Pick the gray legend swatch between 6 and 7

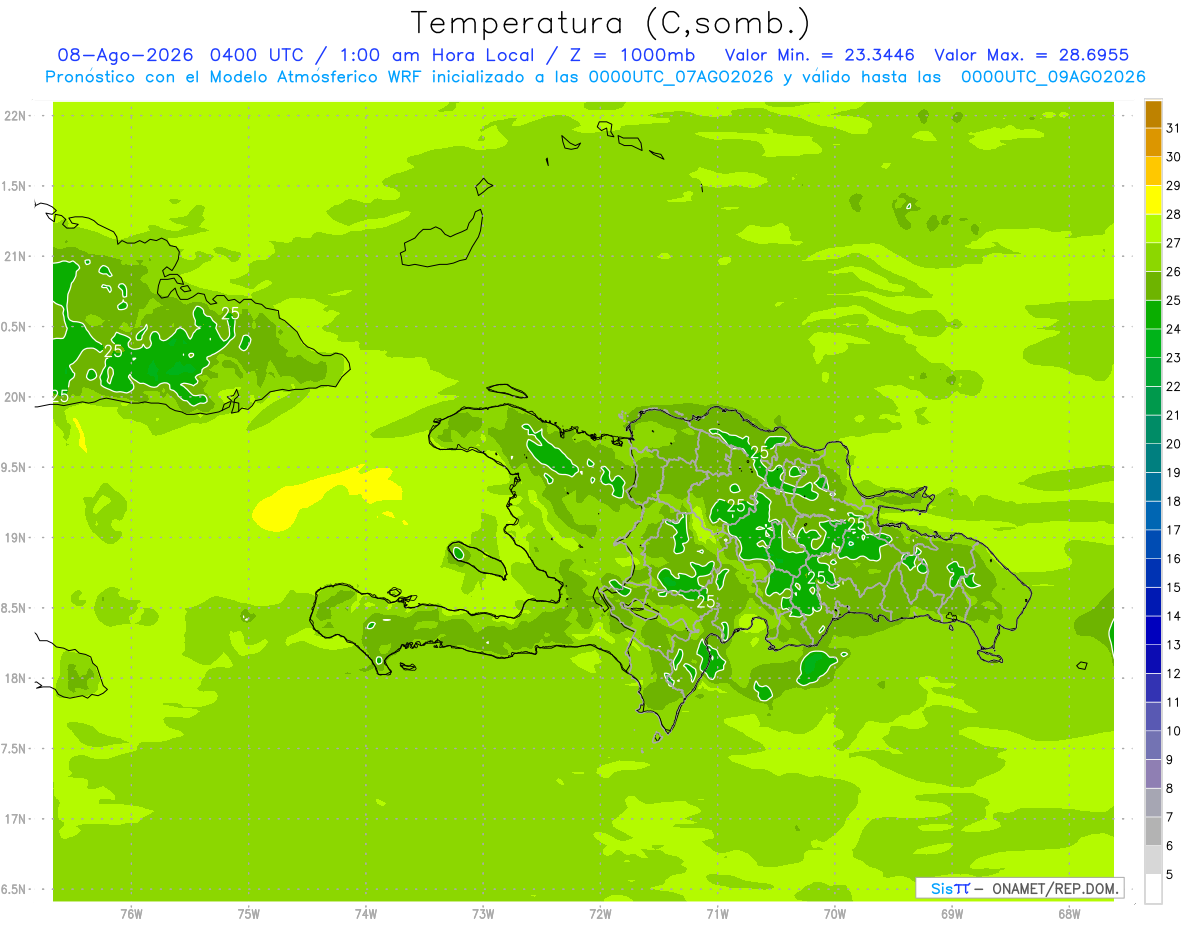[x=1153, y=831]
